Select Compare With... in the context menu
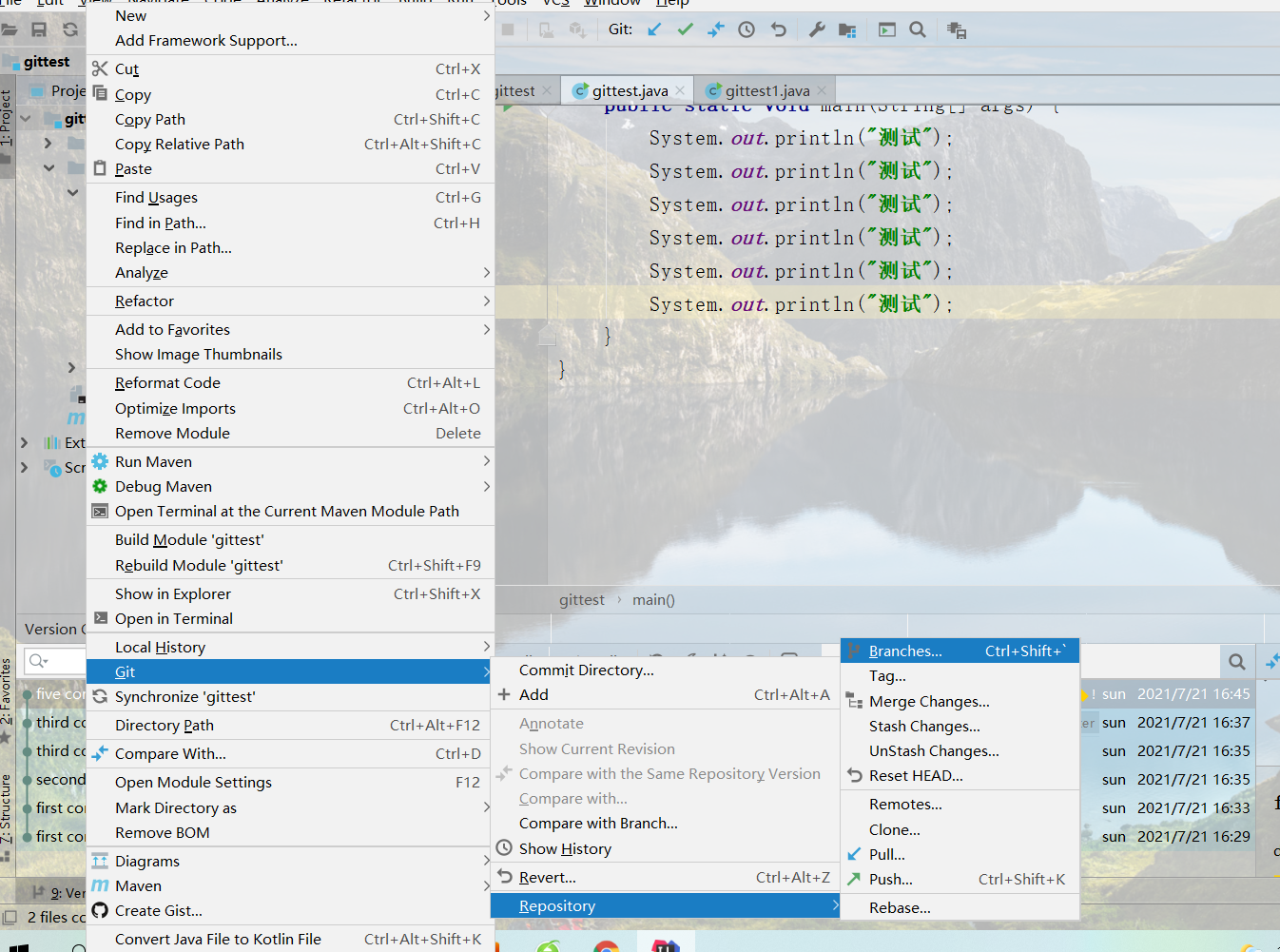Image resolution: width=1280 pixels, height=952 pixels. click(290, 753)
